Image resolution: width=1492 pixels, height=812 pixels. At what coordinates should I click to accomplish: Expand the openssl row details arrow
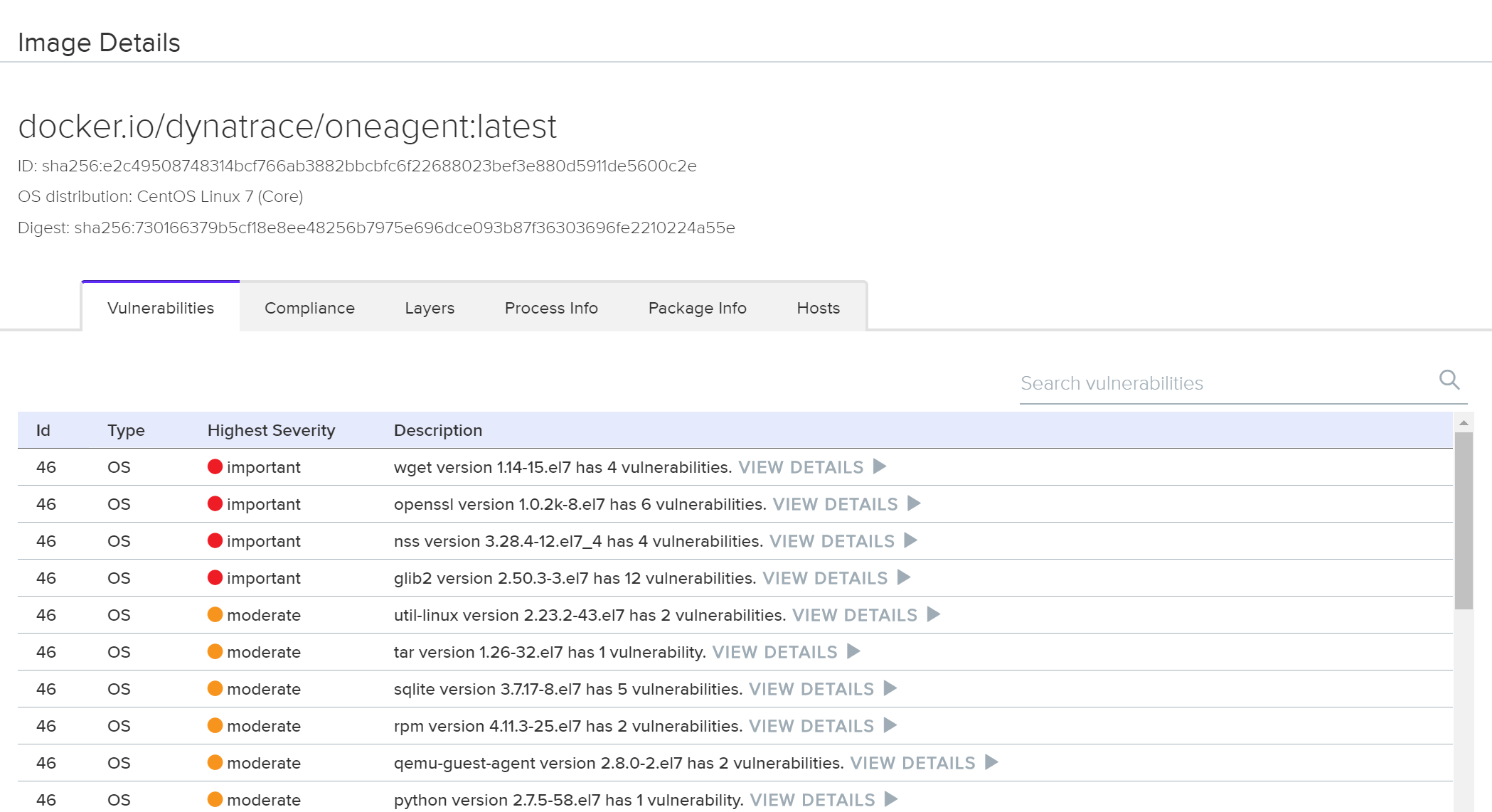[914, 503]
